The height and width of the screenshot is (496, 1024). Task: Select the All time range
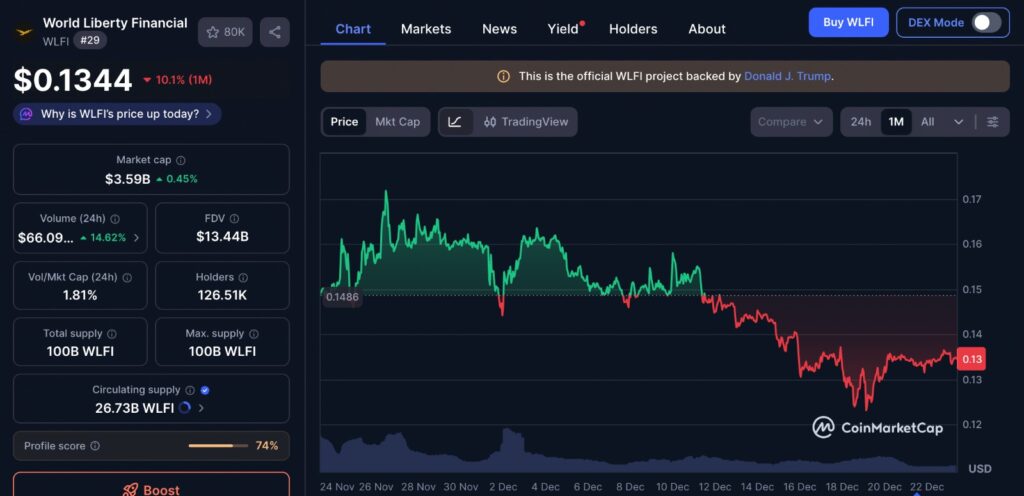pyautogui.click(x=927, y=122)
